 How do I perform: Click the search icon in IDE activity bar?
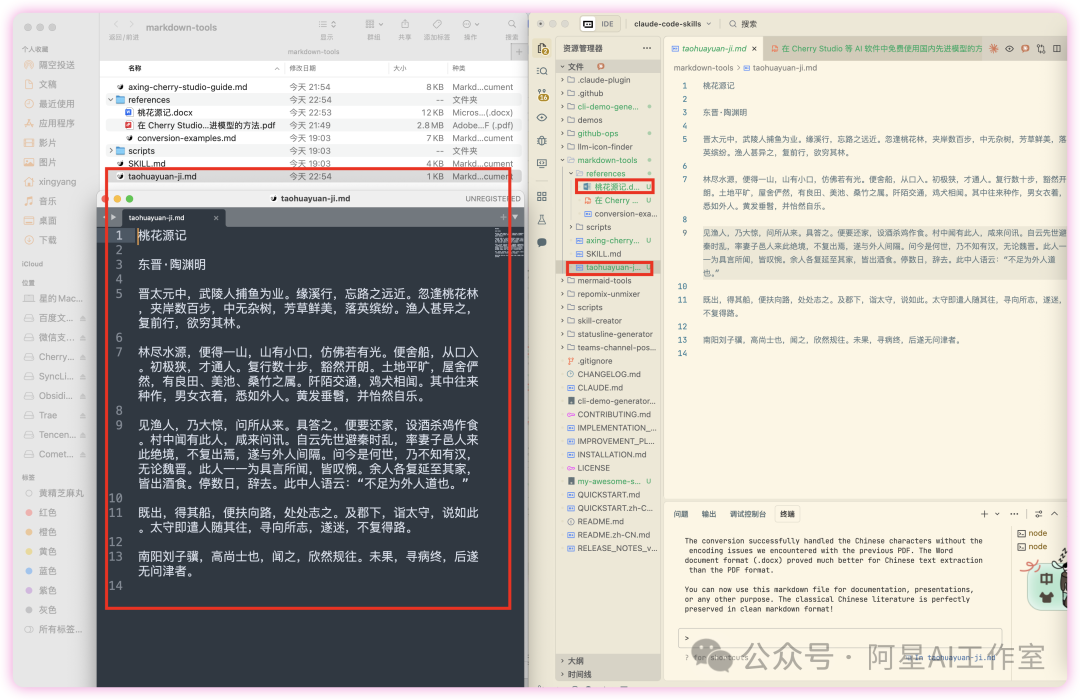(x=542, y=70)
